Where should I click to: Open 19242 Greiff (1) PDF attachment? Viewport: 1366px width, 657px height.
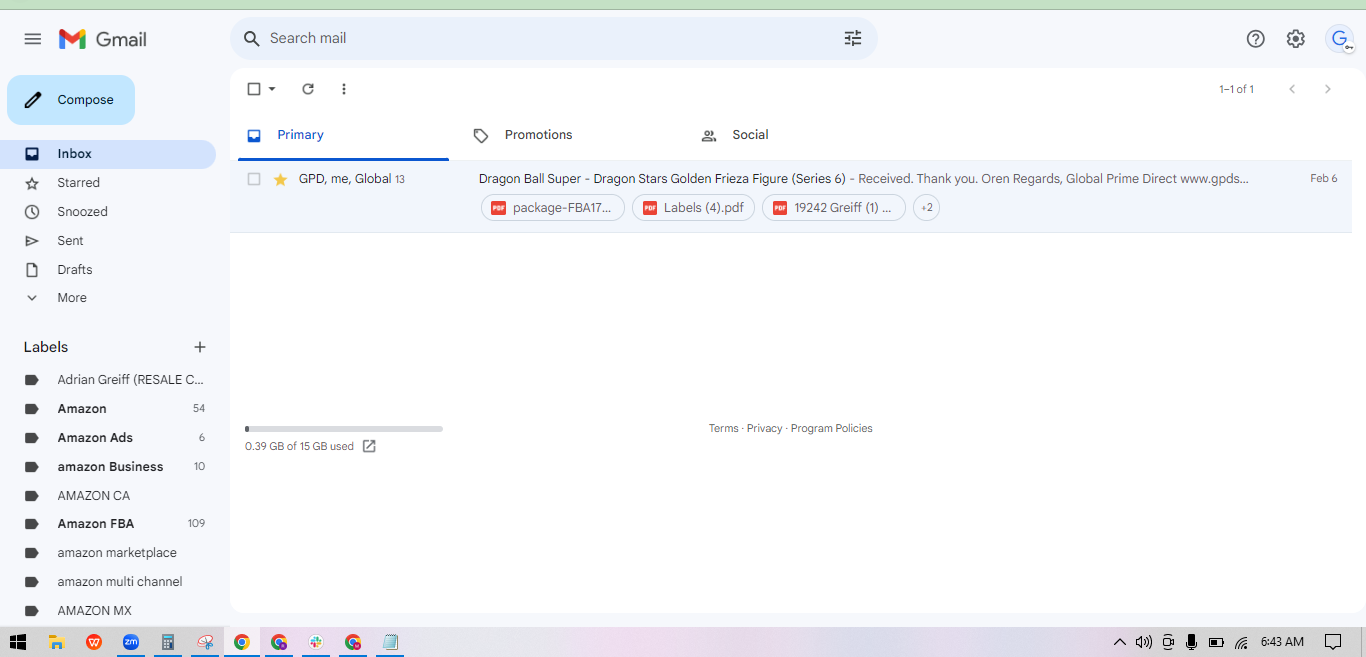pos(834,208)
